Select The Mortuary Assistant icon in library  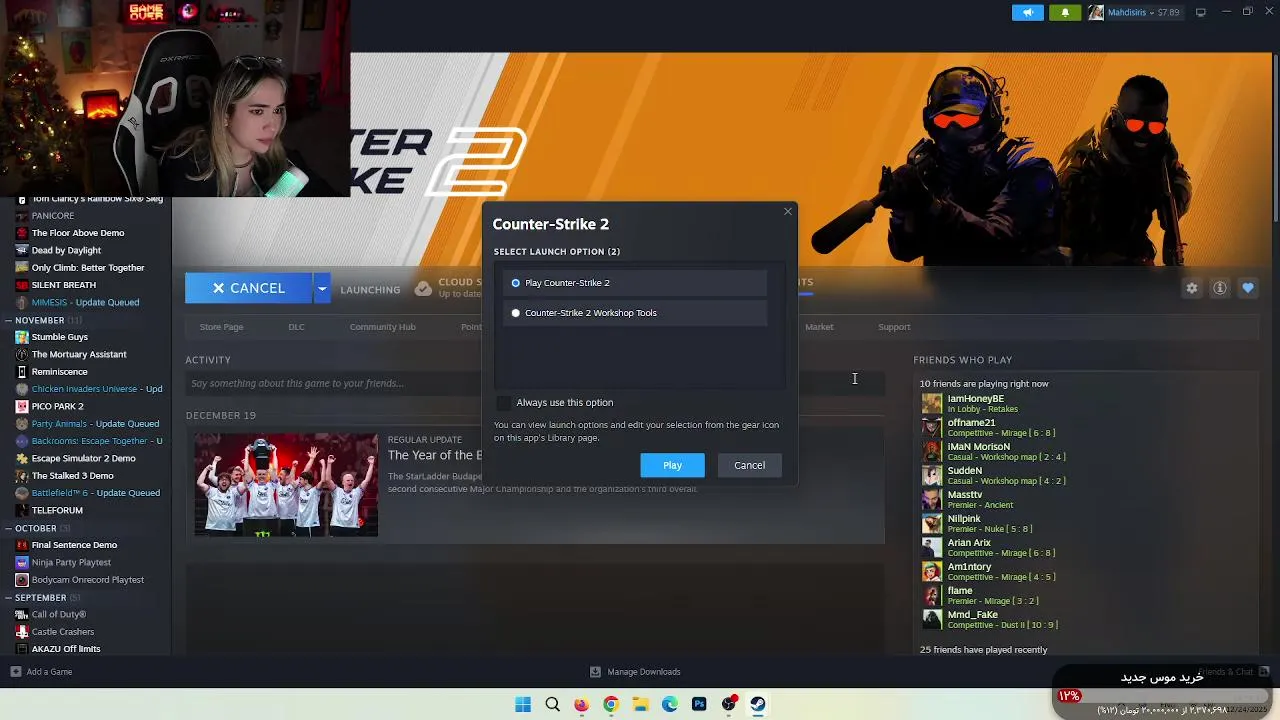22,354
